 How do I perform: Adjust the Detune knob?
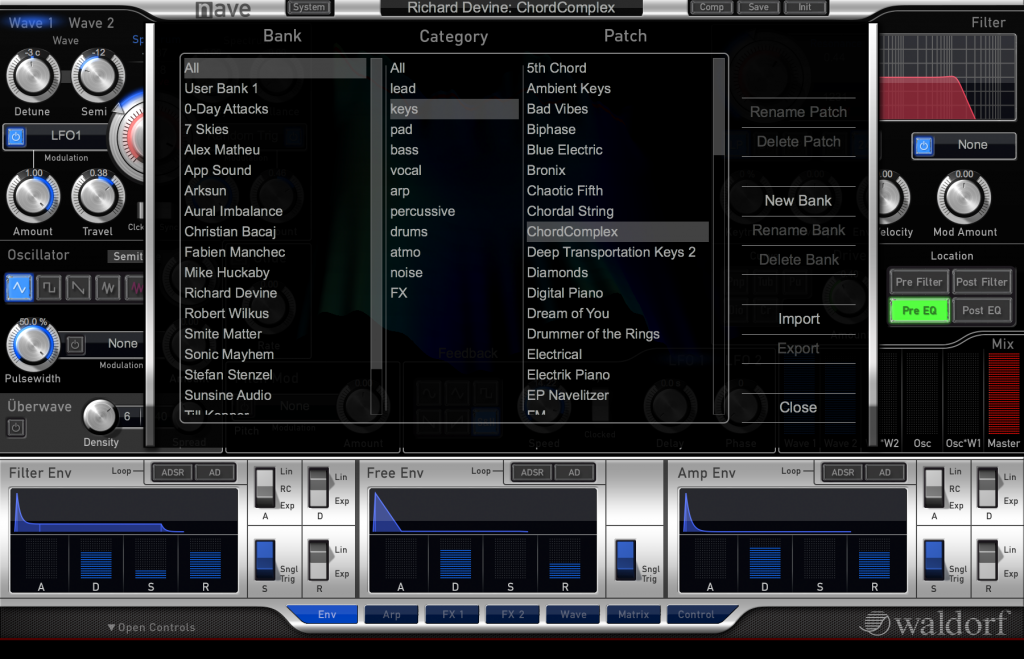tap(33, 76)
